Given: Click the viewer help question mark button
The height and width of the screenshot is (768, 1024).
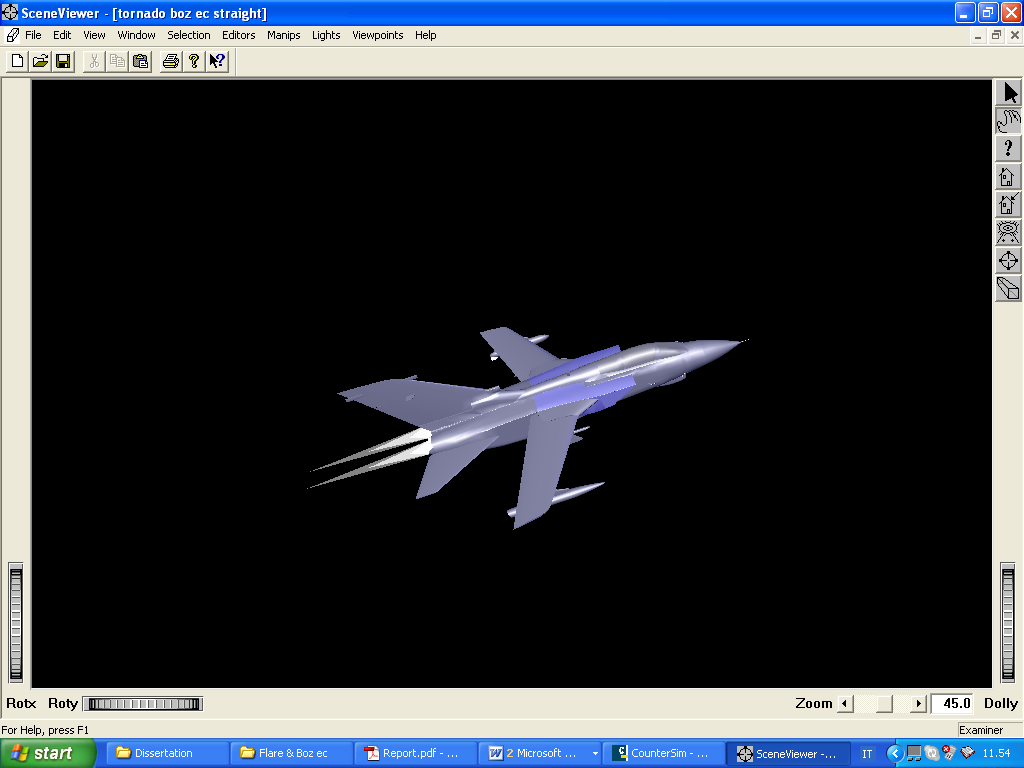Looking at the screenshot, I should click(x=1008, y=149).
